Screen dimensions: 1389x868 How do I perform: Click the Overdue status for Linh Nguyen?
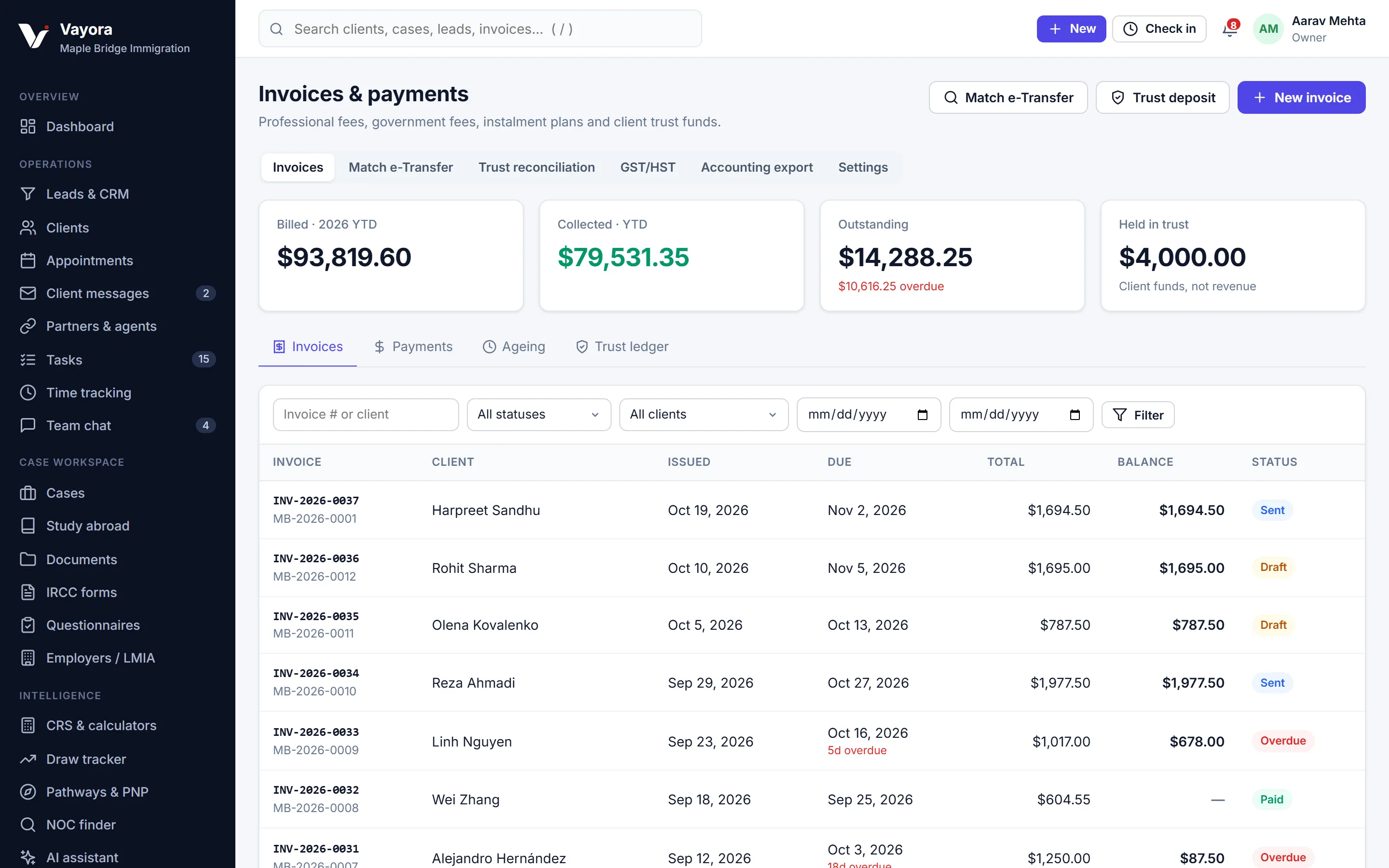click(x=1282, y=741)
